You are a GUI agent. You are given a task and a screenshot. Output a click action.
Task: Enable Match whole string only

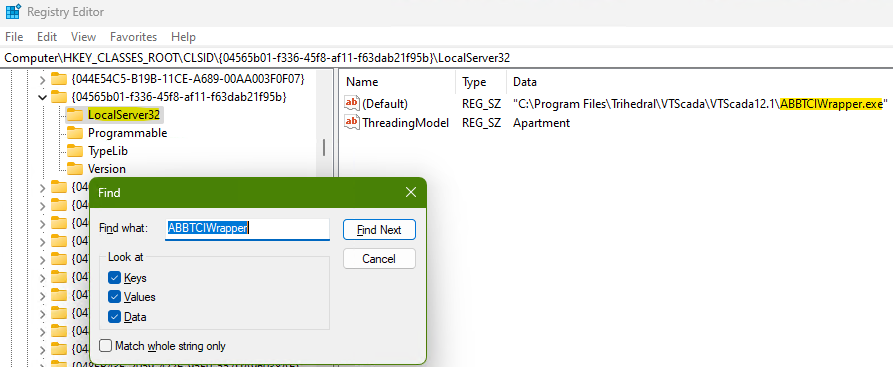point(105,346)
